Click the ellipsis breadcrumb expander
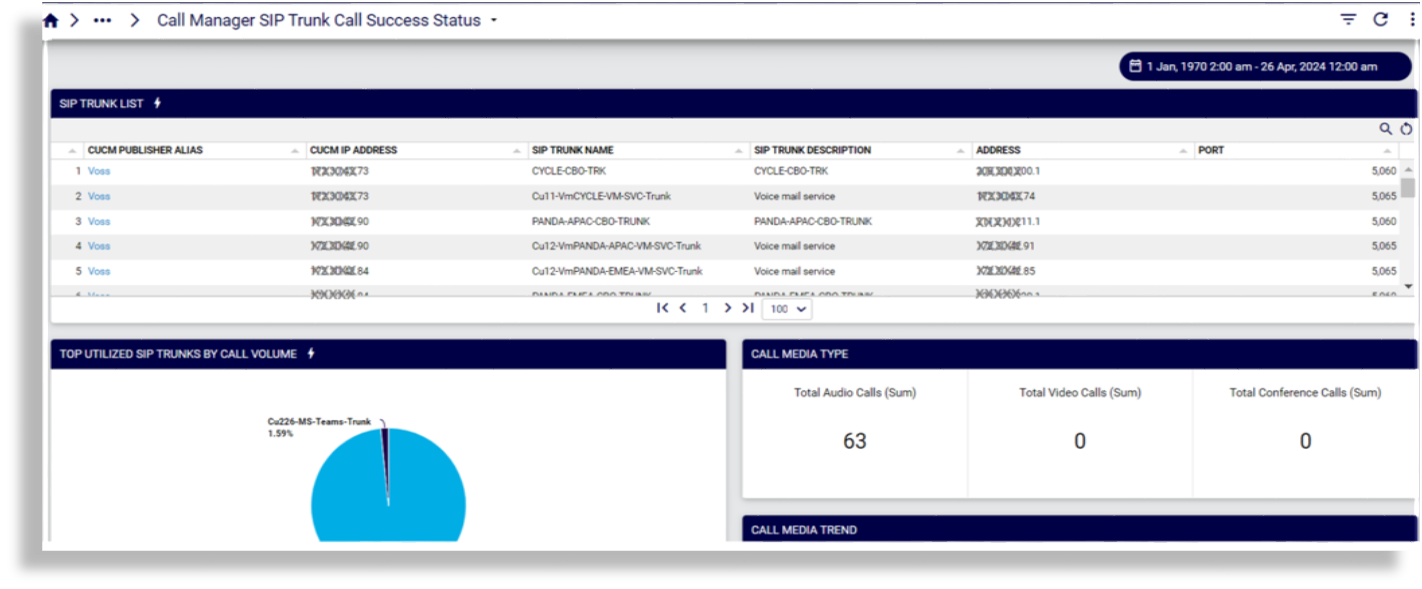 click(x=102, y=18)
